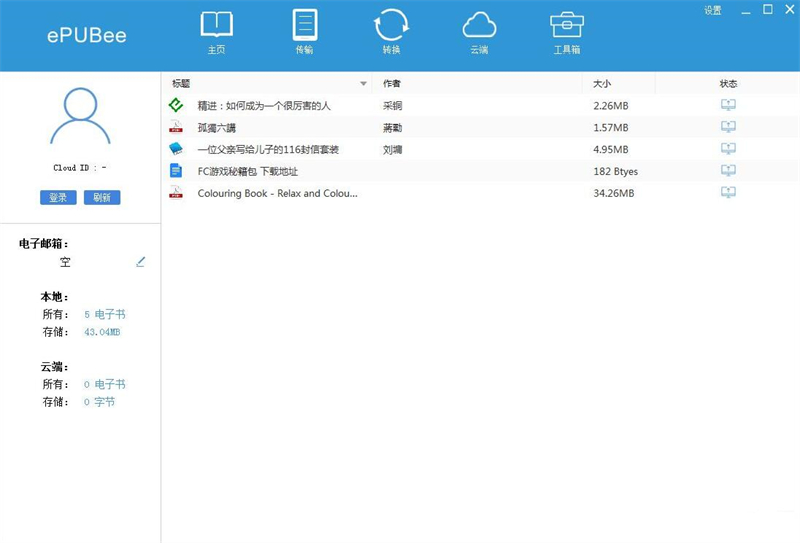Click the local 5 电子书 count link

(x=105, y=314)
